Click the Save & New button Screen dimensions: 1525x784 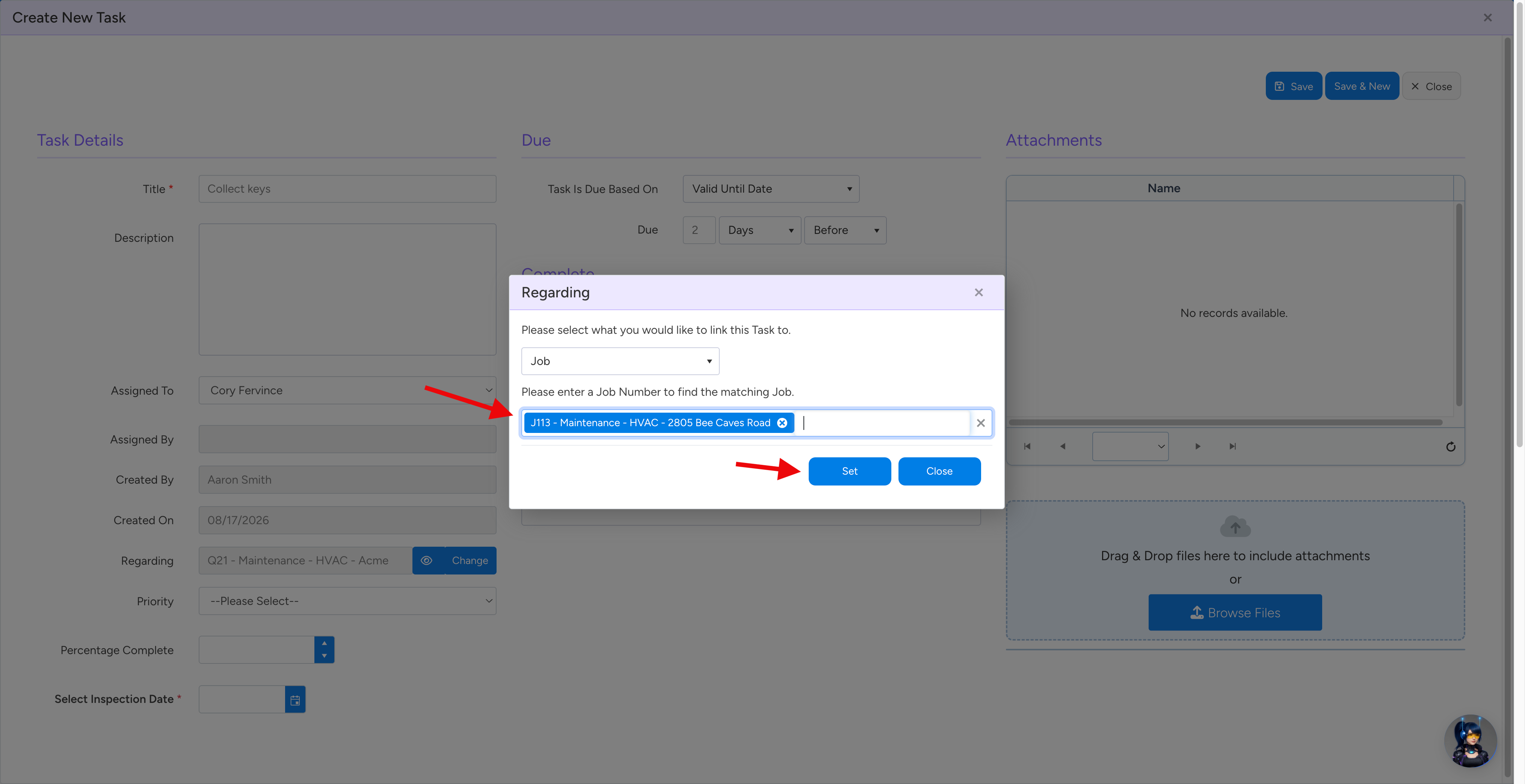pos(1362,86)
